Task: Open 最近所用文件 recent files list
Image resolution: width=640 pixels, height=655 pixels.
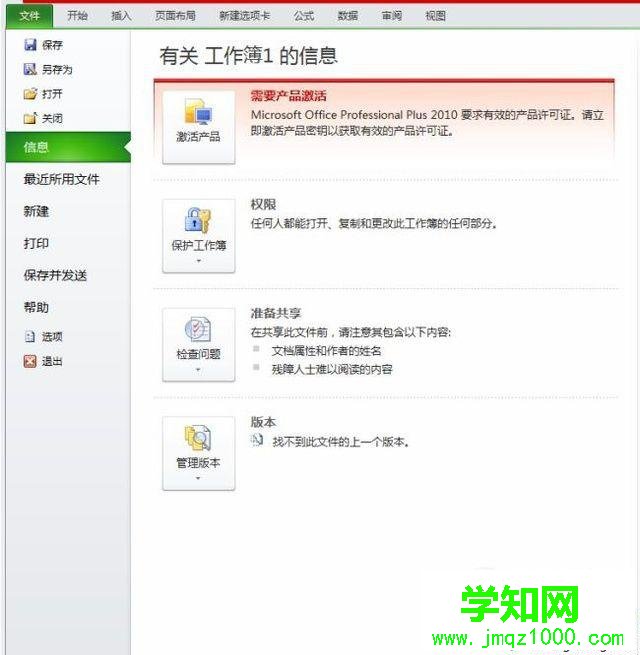Action: 62,179
